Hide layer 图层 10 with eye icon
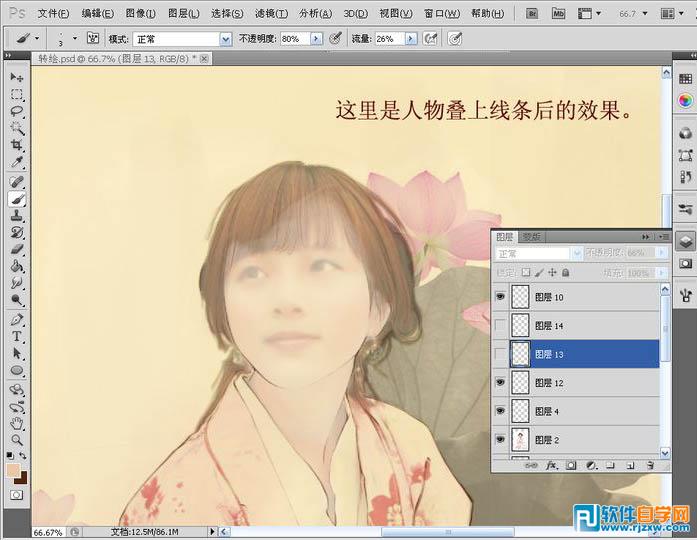697x540 pixels. pos(500,296)
